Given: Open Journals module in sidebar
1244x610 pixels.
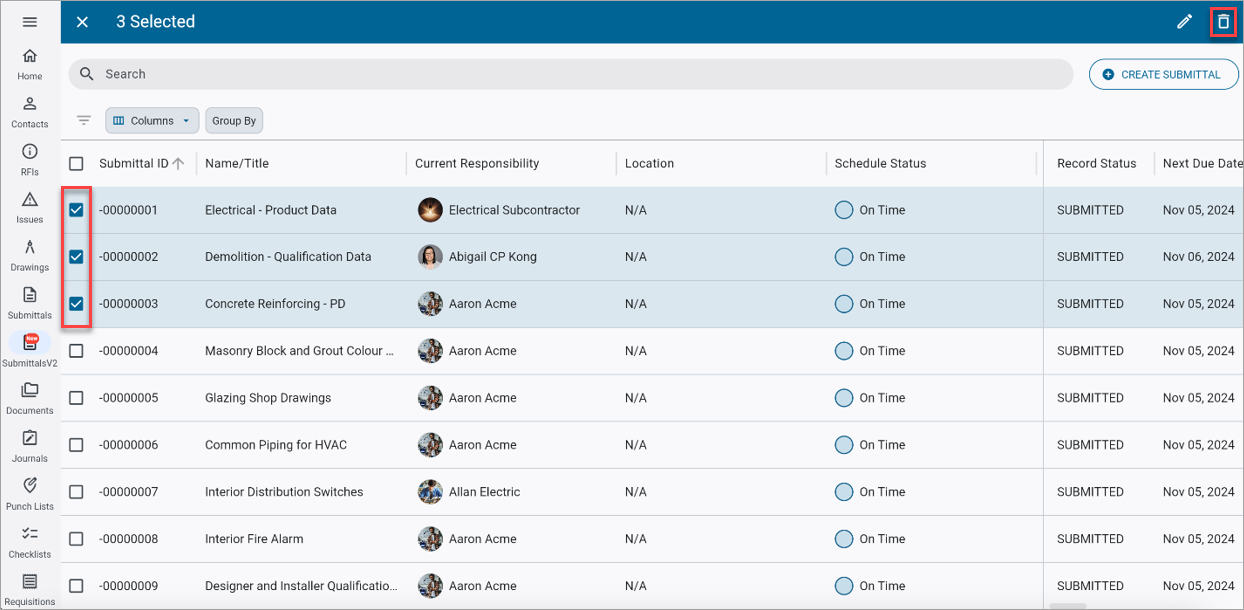Looking at the screenshot, I should click(30, 447).
